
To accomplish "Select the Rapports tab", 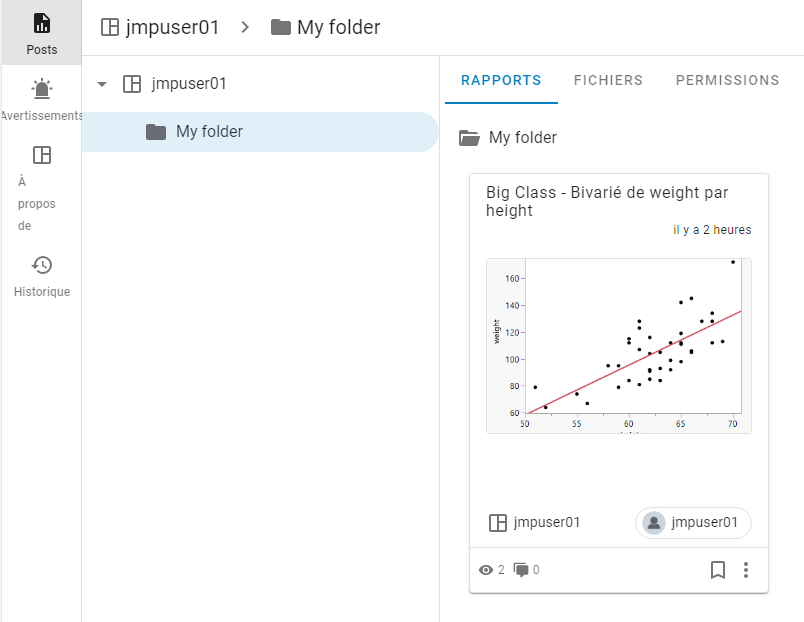I will point(501,80).
